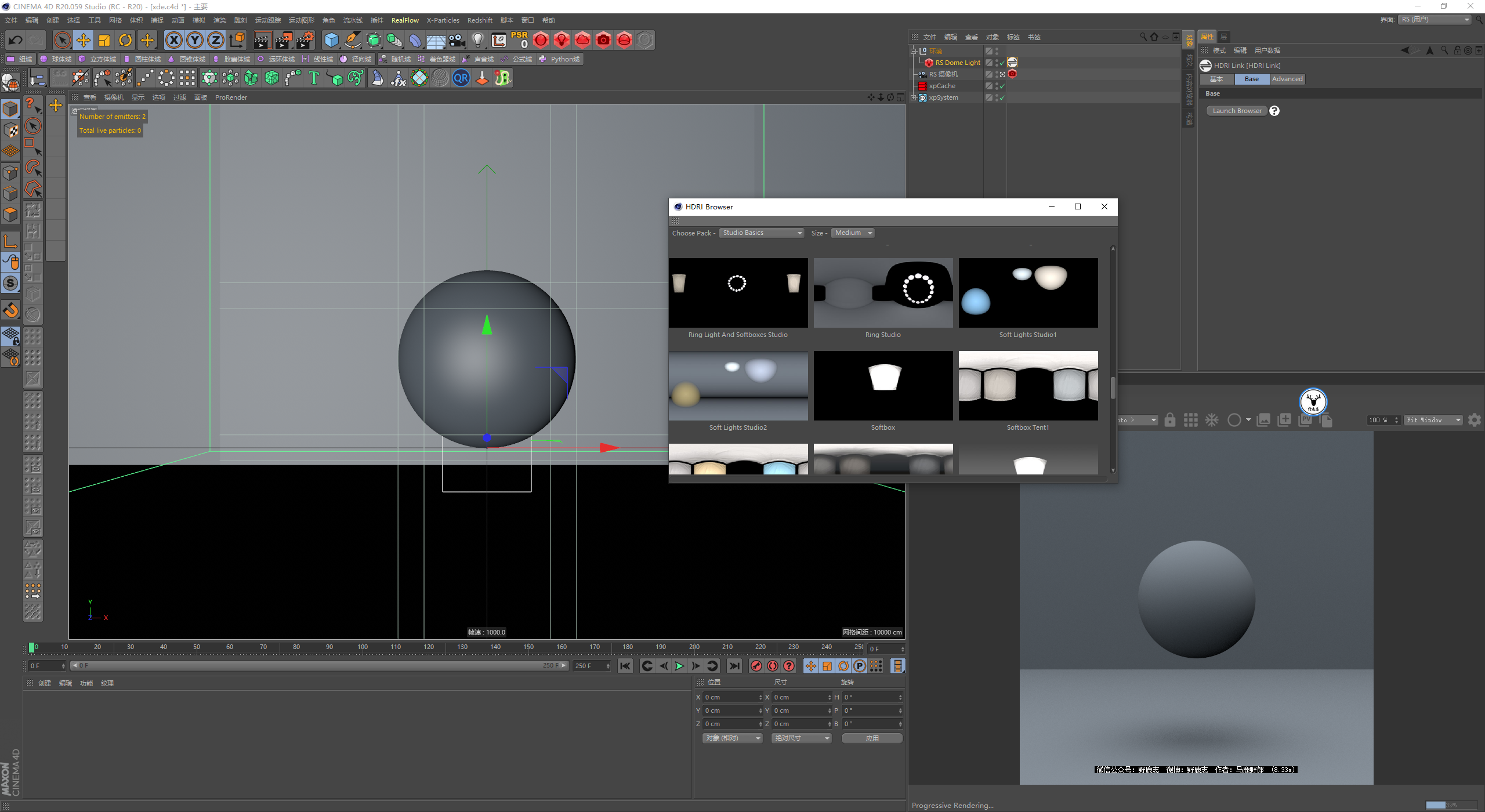Click the Render to Picture Viewer icon
Screen dimensions: 1485x812
tap(284, 40)
